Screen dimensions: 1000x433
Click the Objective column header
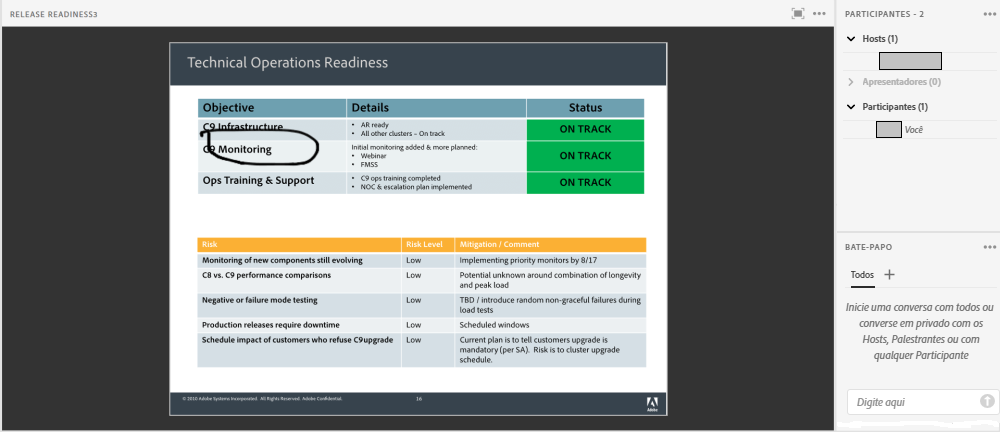coord(272,108)
